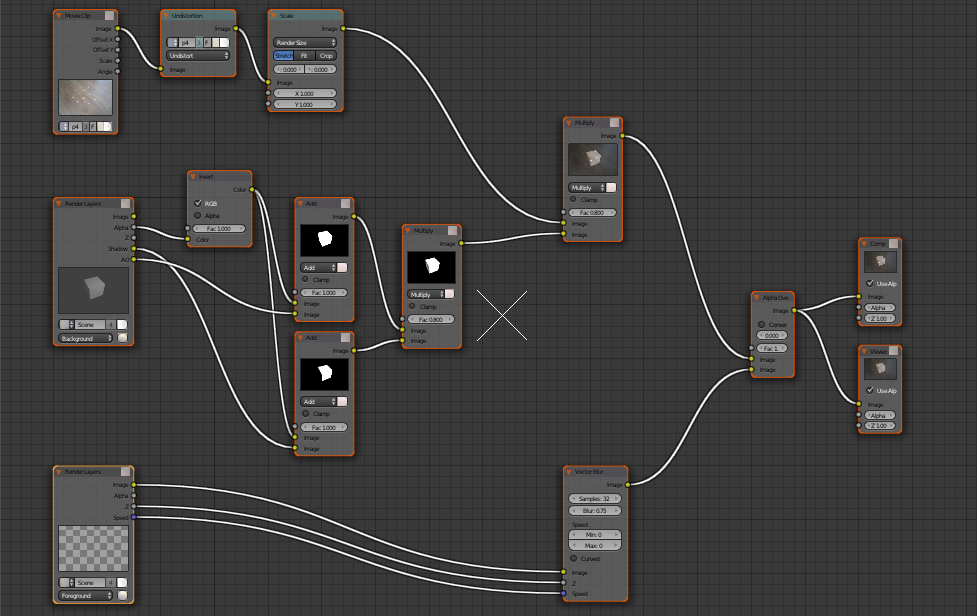Click the Alpha field in Viewer node

(x=879, y=415)
